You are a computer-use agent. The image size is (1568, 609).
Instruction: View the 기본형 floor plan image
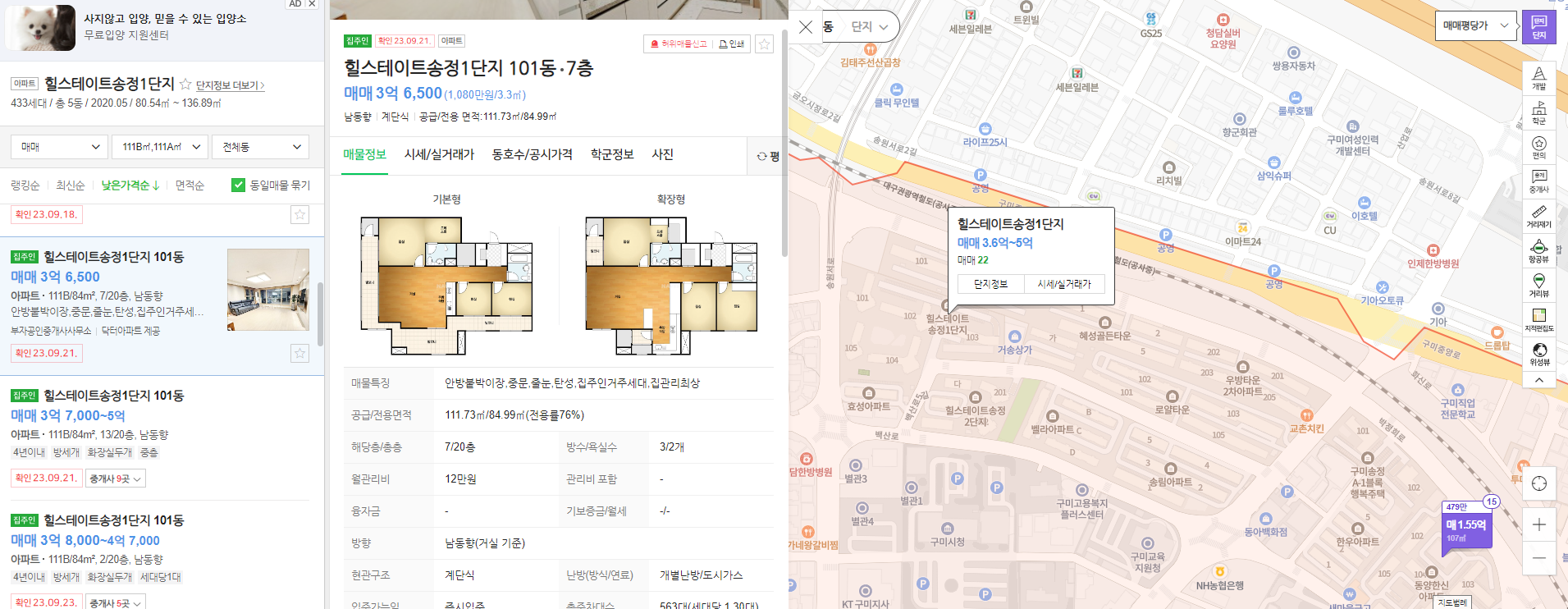(x=447, y=285)
